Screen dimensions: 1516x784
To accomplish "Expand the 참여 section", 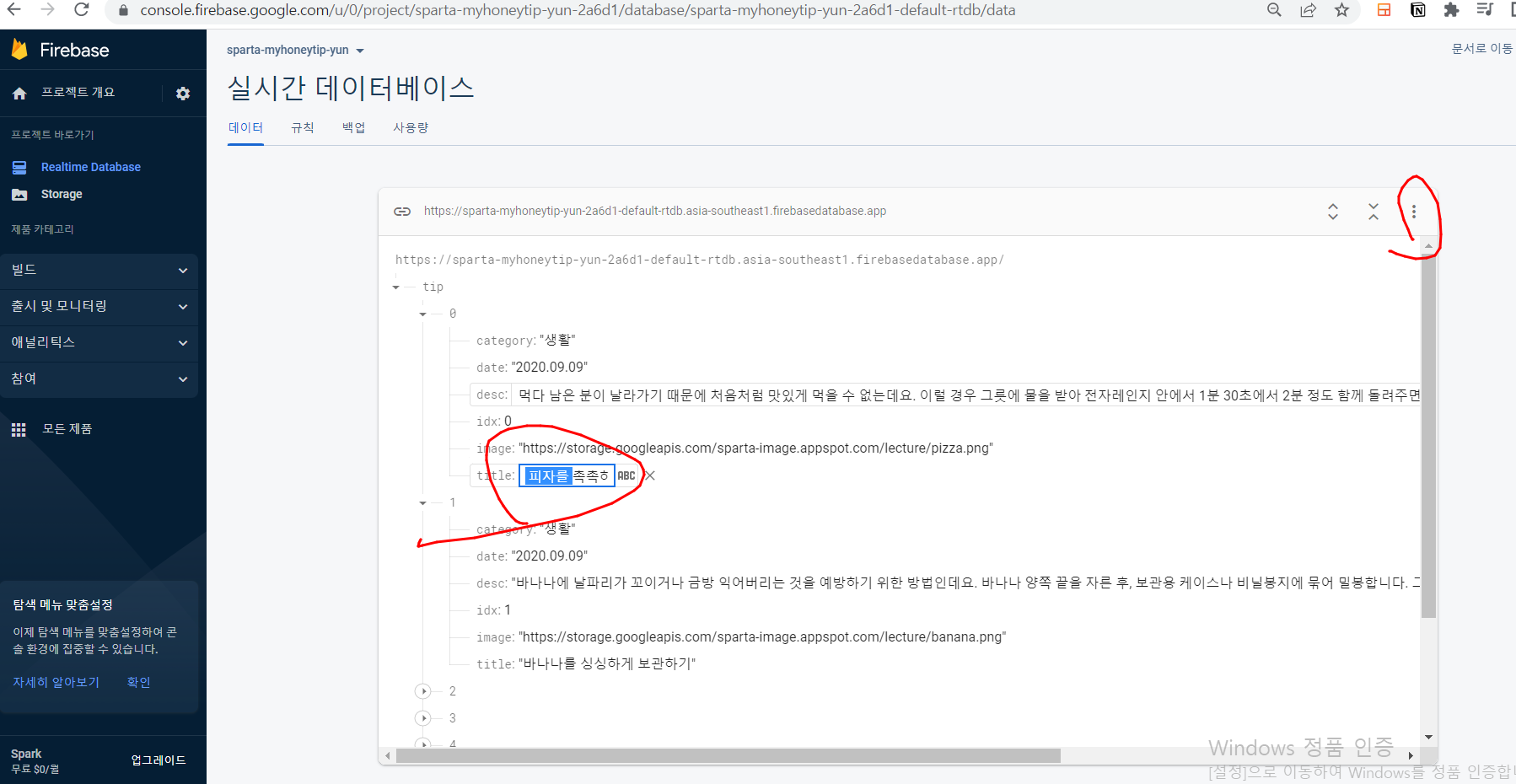I will pyautogui.click(x=99, y=379).
